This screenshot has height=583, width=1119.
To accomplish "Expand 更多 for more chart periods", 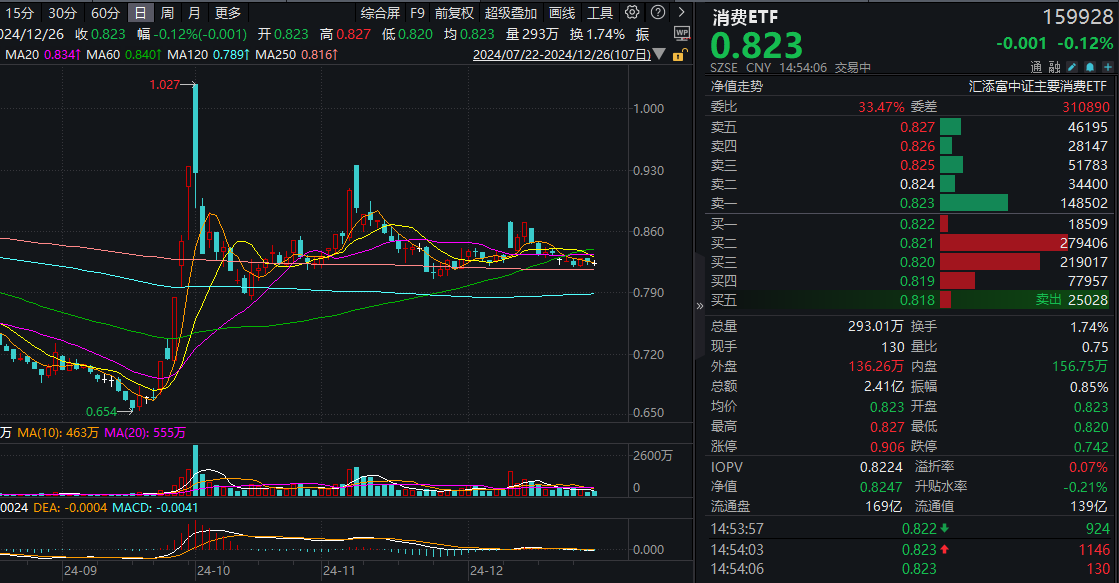I will (x=225, y=13).
